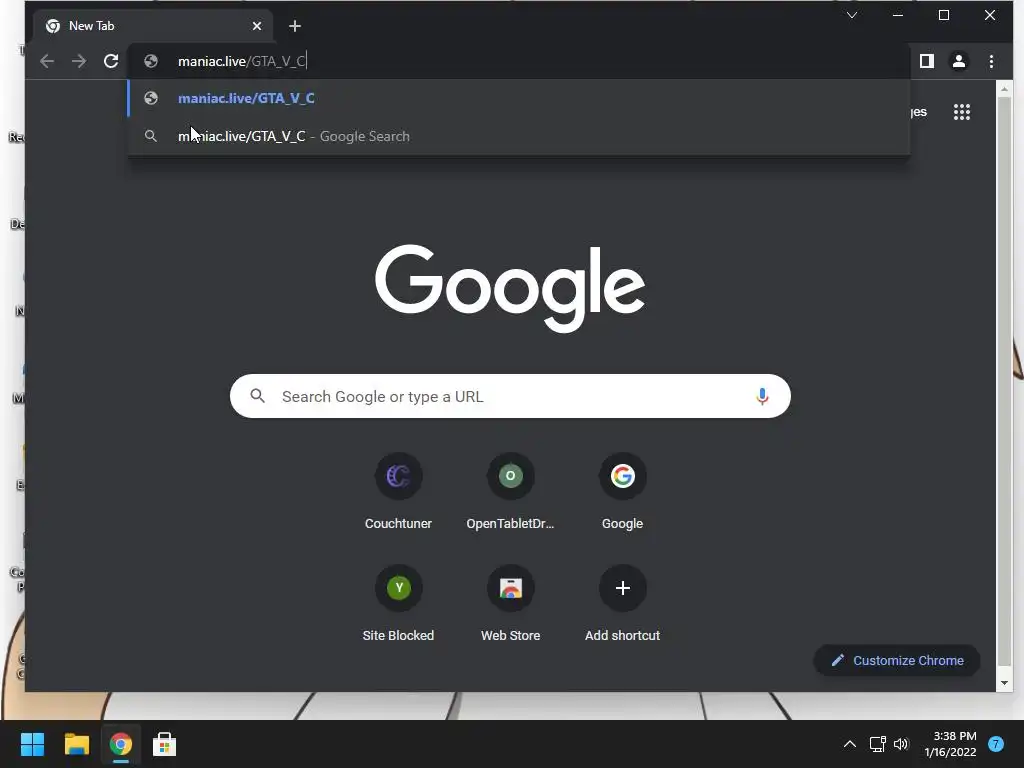Viewport: 1024px width, 768px height.
Task: Open File Explorer from the taskbar
Action: [76, 744]
